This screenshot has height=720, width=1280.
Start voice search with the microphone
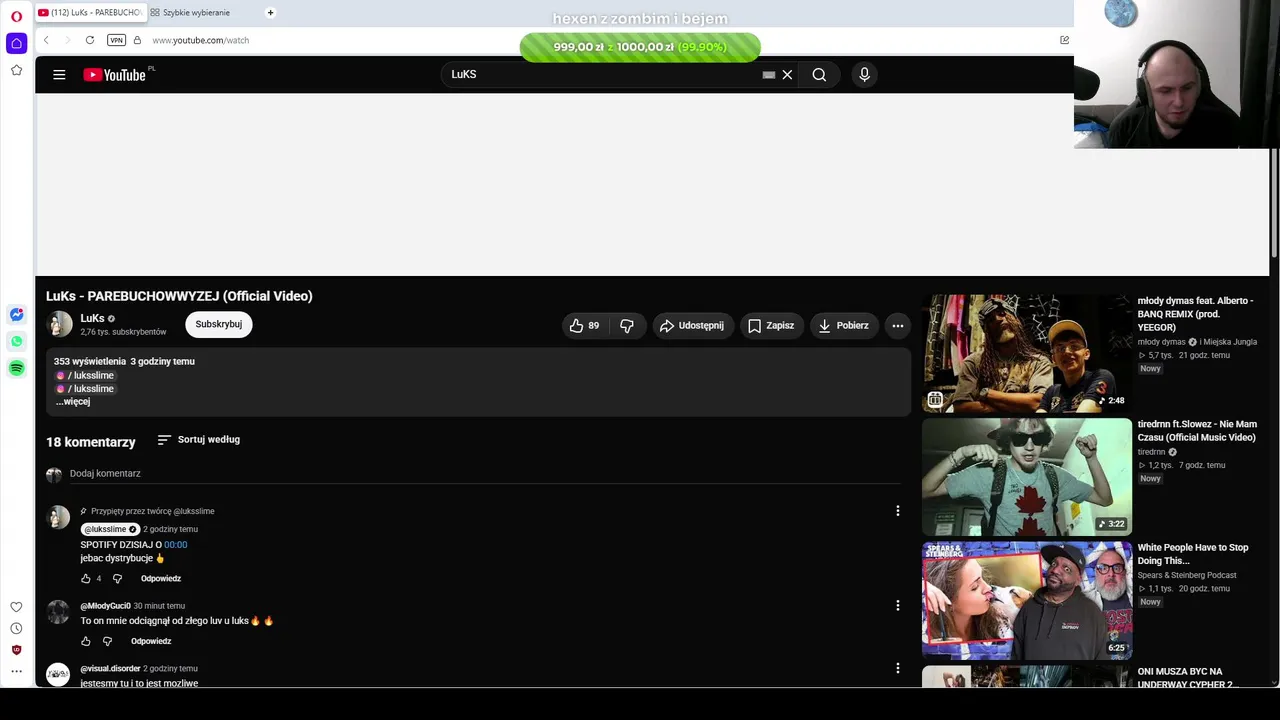(x=865, y=74)
